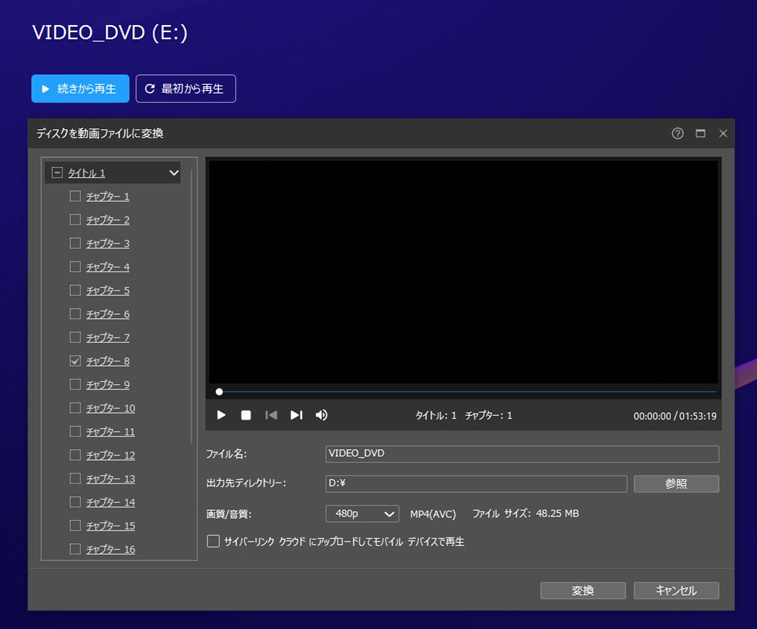The image size is (757, 629).
Task: Collapse the タイトル 1 chevron arrow
Action: coord(174,173)
